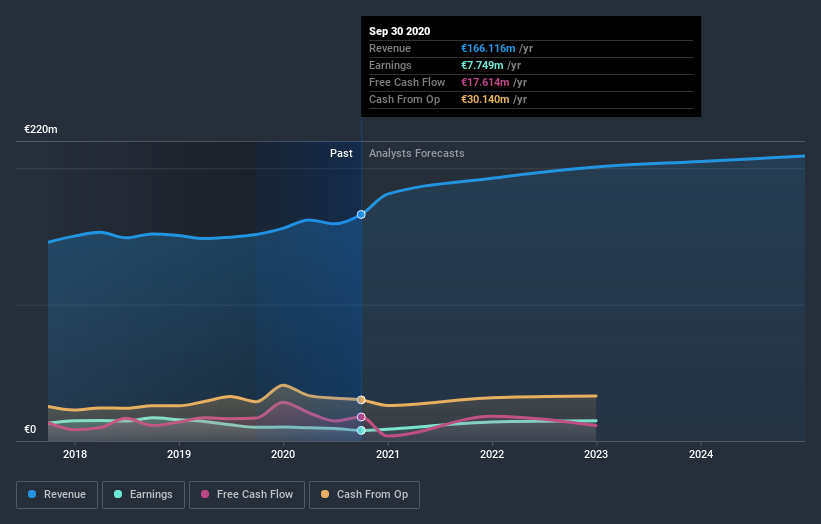Select the 2022 x-axis label

492,454
